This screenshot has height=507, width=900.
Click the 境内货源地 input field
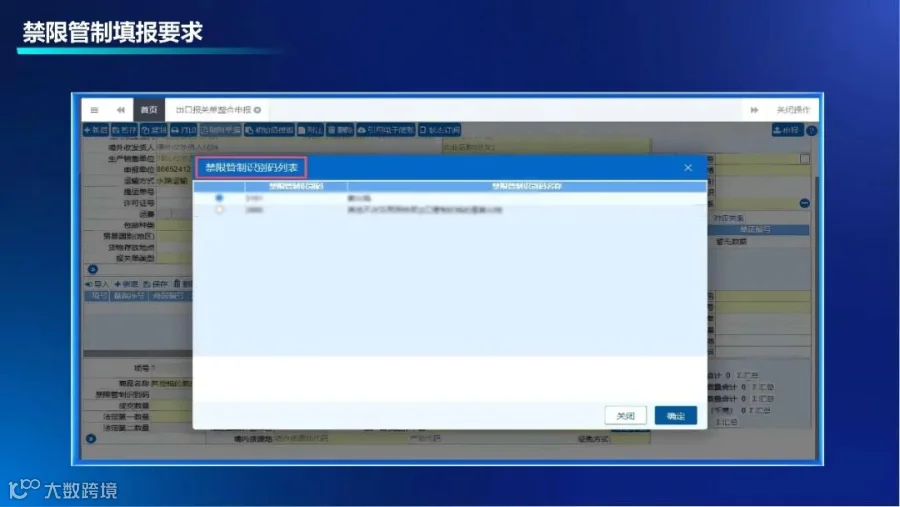pyautogui.click(x=340, y=439)
